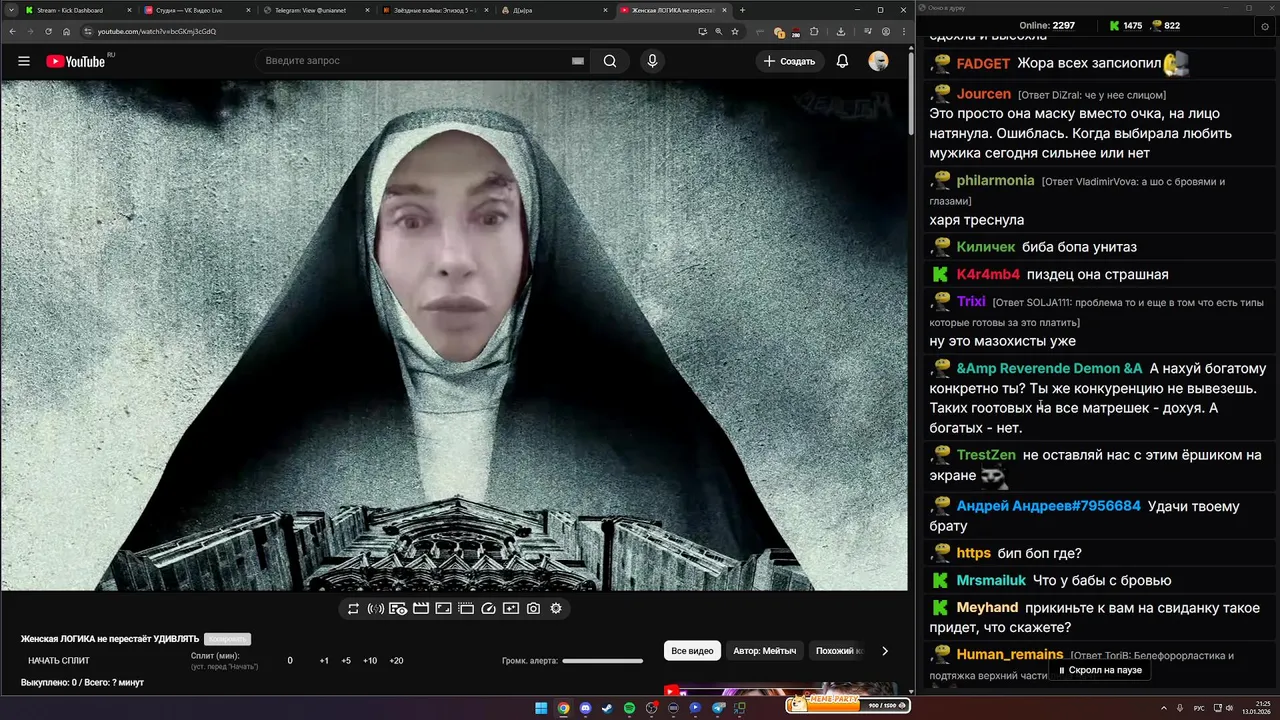Open Steam from the taskbar
The image size is (1280, 720).
pos(607,708)
